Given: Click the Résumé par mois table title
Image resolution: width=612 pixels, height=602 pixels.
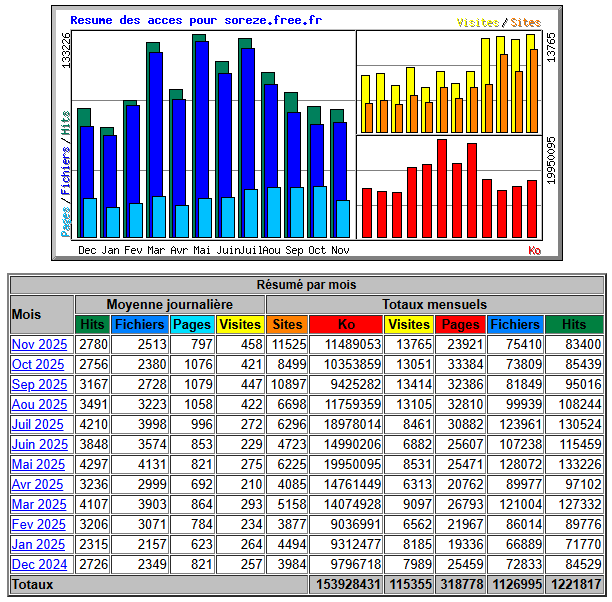Looking at the screenshot, I should click(306, 285).
